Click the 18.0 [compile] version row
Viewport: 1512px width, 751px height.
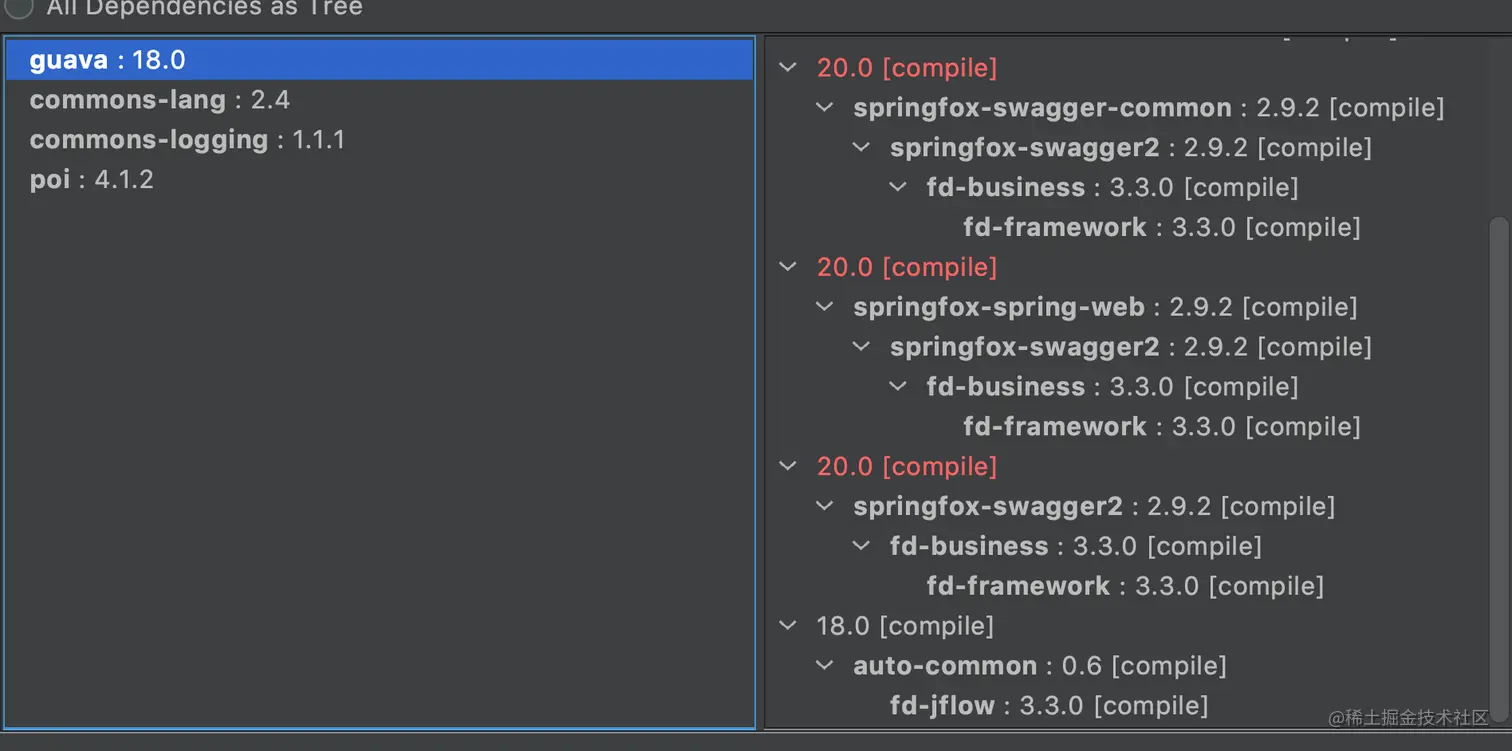905,626
